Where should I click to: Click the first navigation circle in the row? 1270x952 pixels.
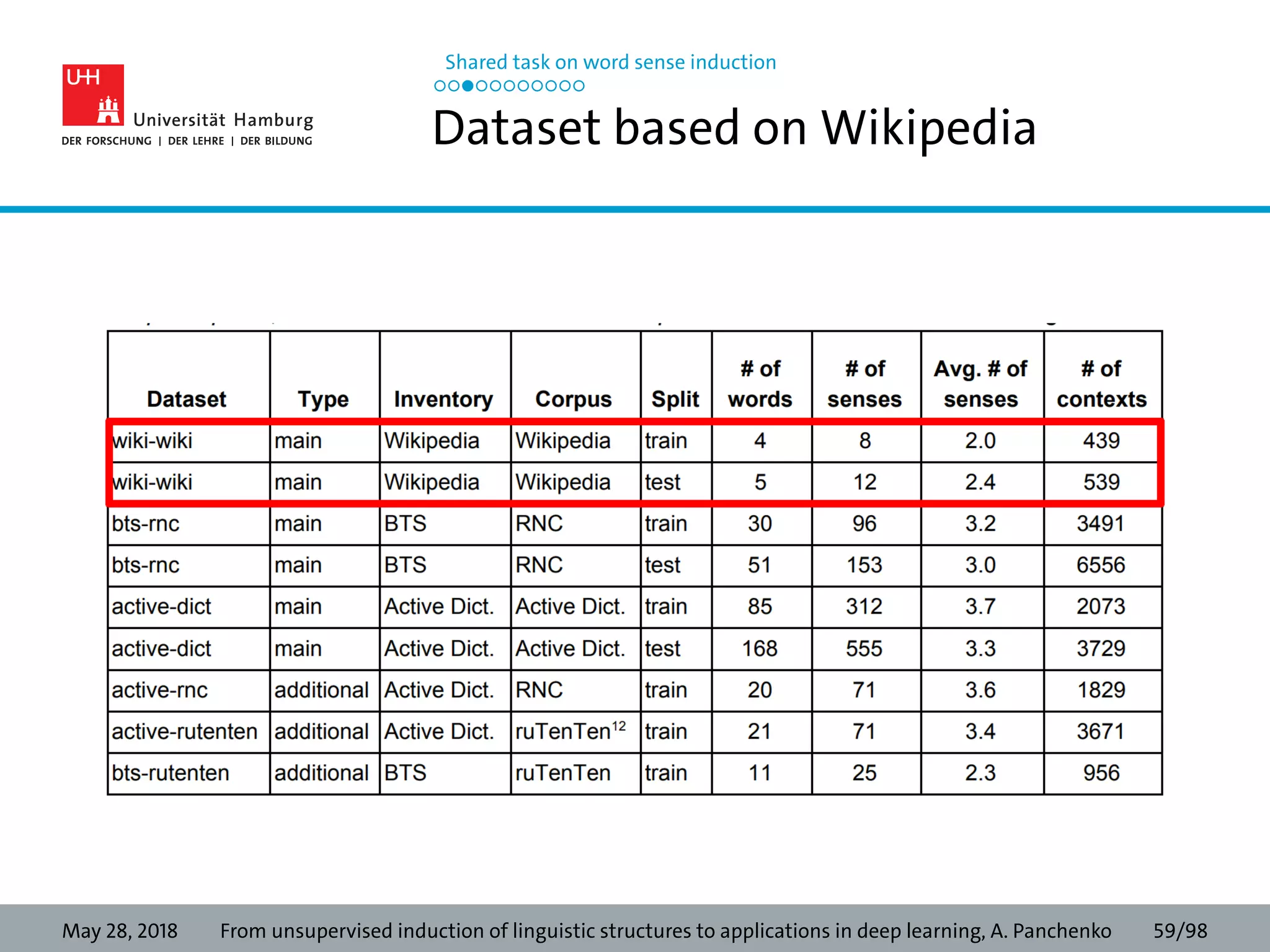[440, 86]
